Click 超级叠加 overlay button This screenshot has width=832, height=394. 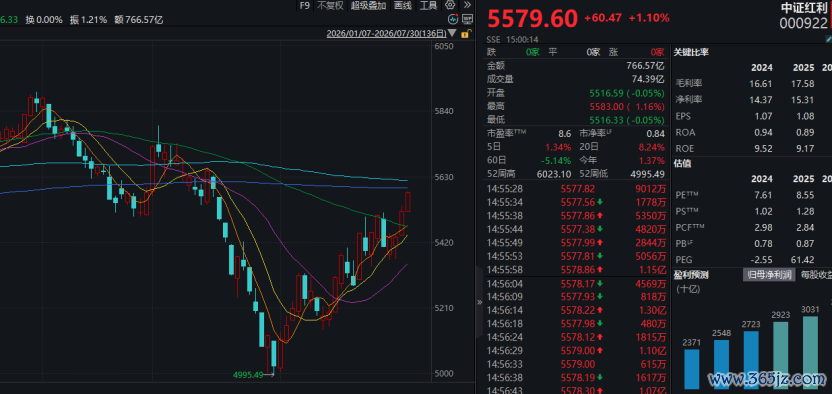(368, 5)
